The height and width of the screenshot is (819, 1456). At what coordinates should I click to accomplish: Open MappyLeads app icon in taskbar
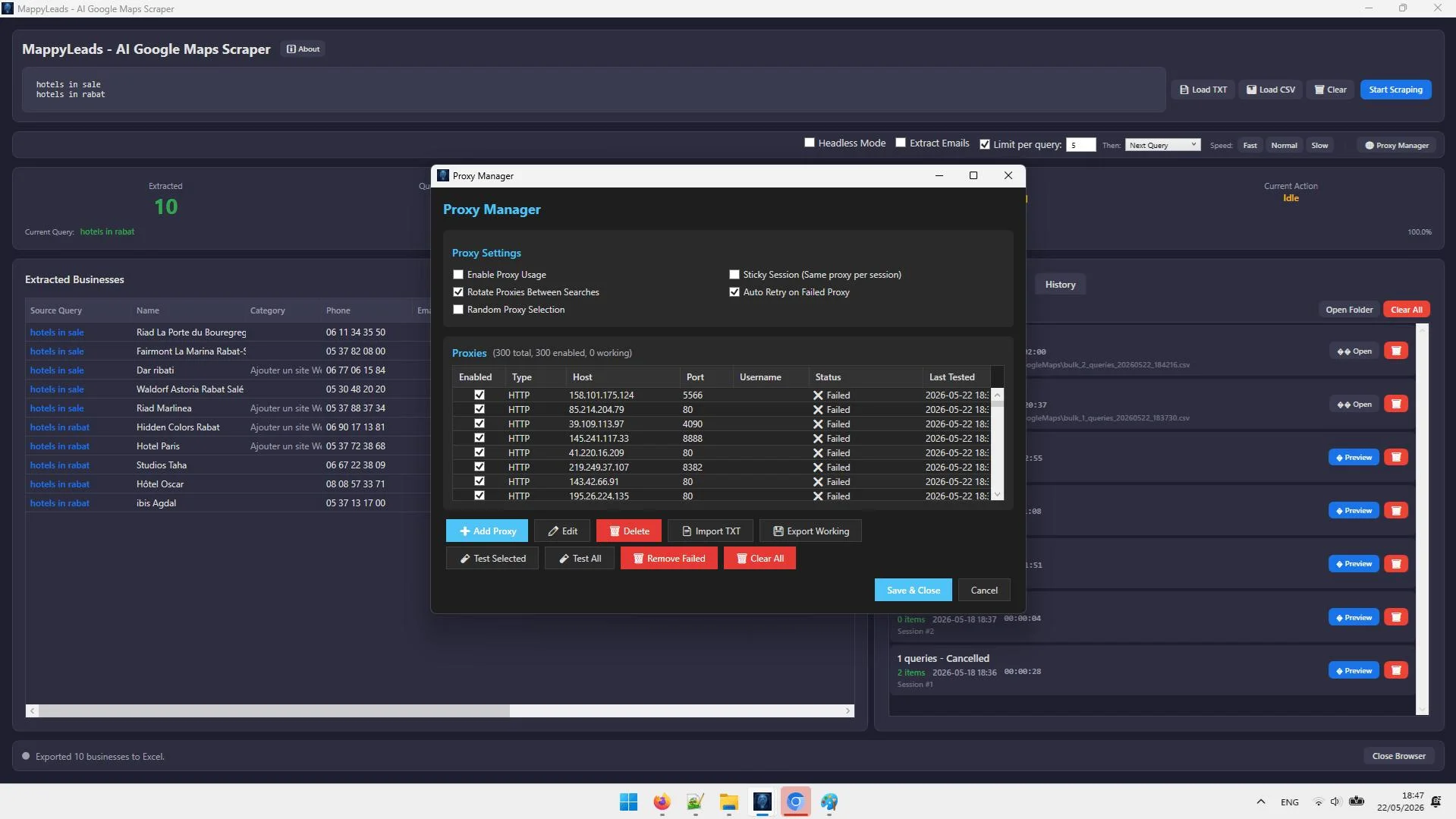pyautogui.click(x=762, y=802)
